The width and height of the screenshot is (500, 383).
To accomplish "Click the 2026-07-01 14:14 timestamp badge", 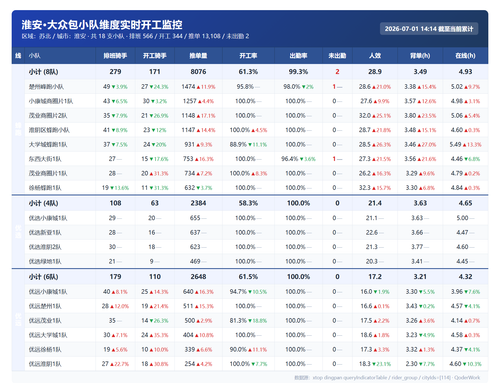I will click(x=429, y=29).
